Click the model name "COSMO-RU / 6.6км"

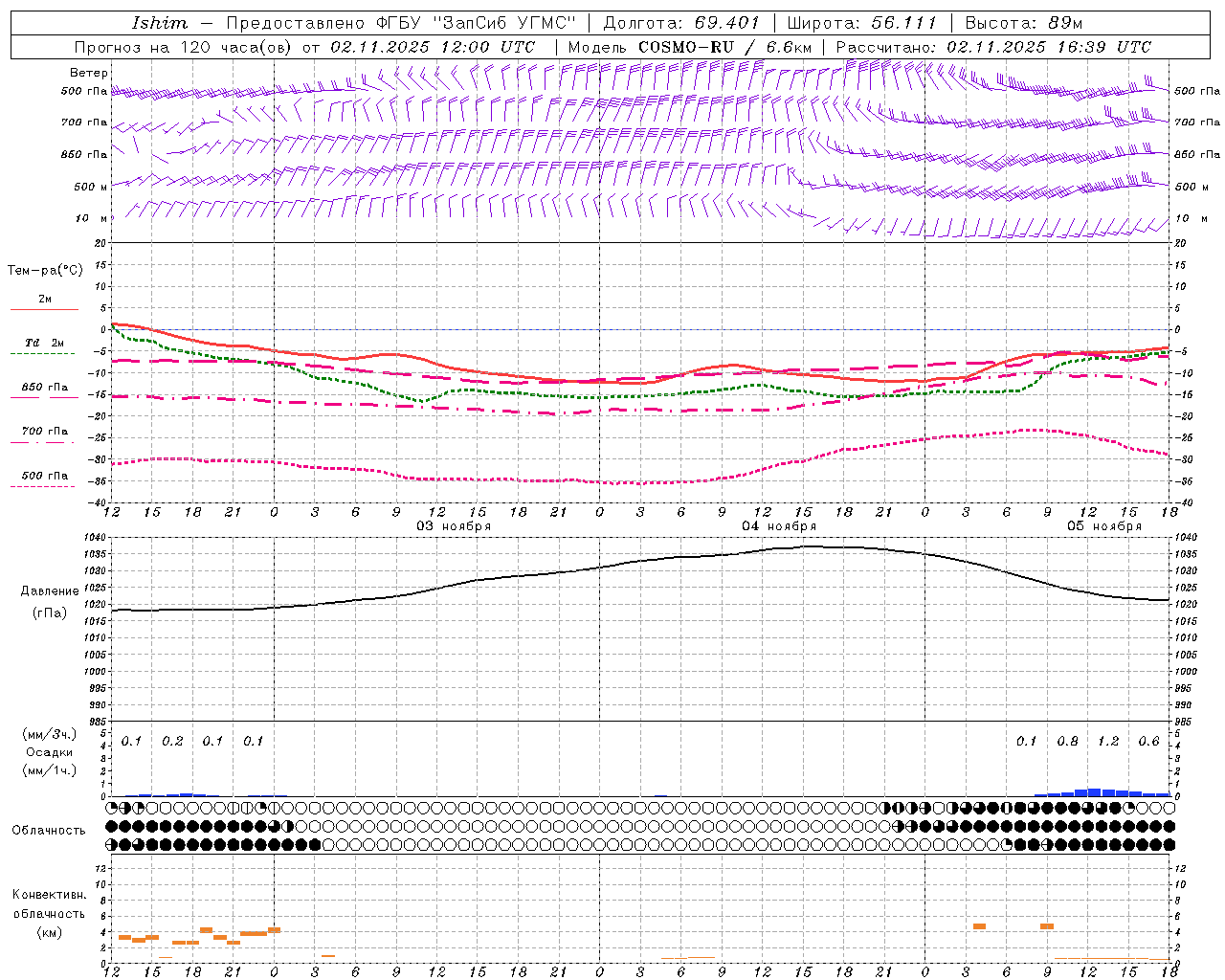(725, 47)
